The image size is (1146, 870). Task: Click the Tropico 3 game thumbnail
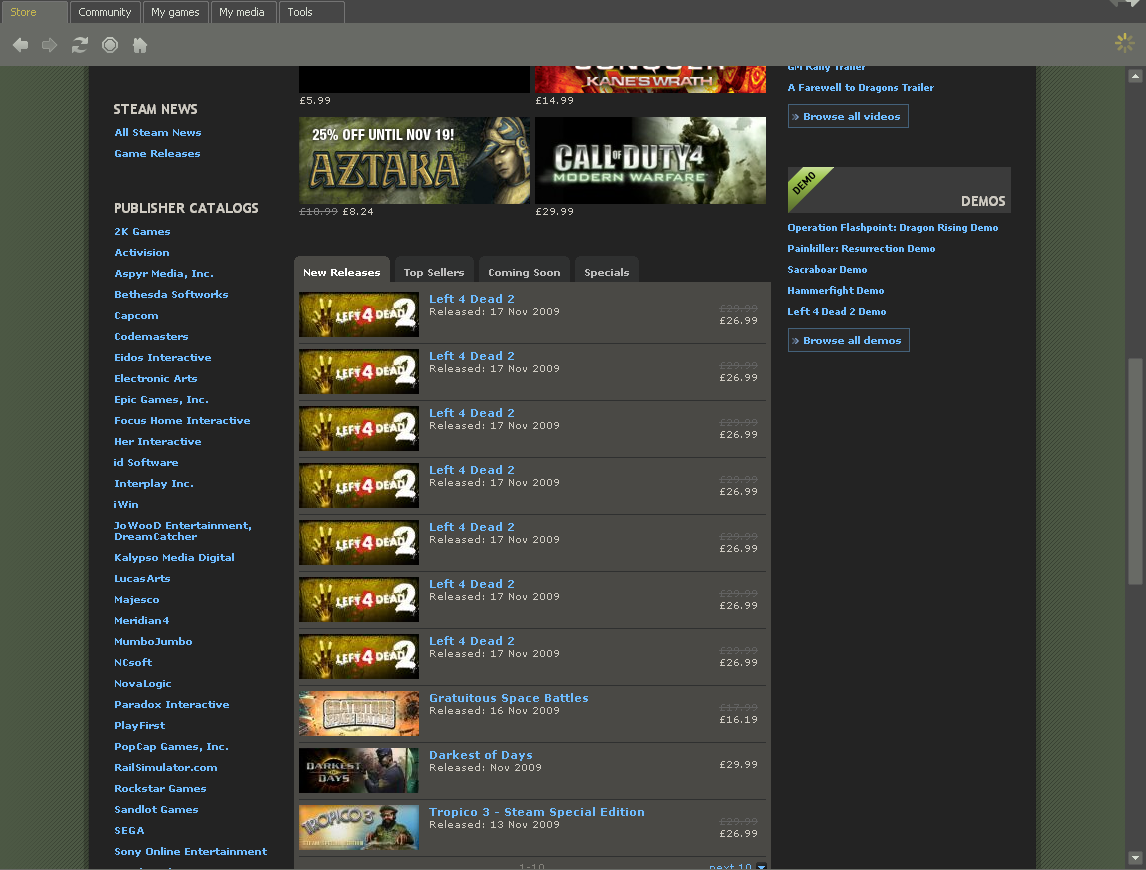coord(358,827)
